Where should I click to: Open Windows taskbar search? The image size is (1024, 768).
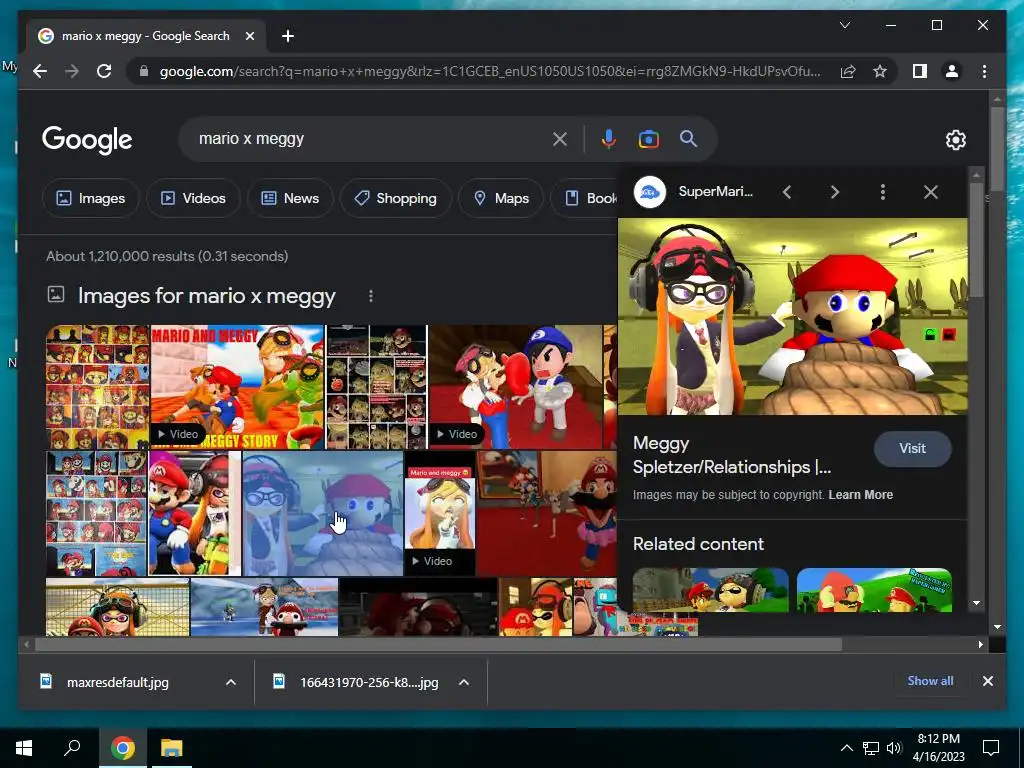(72, 748)
